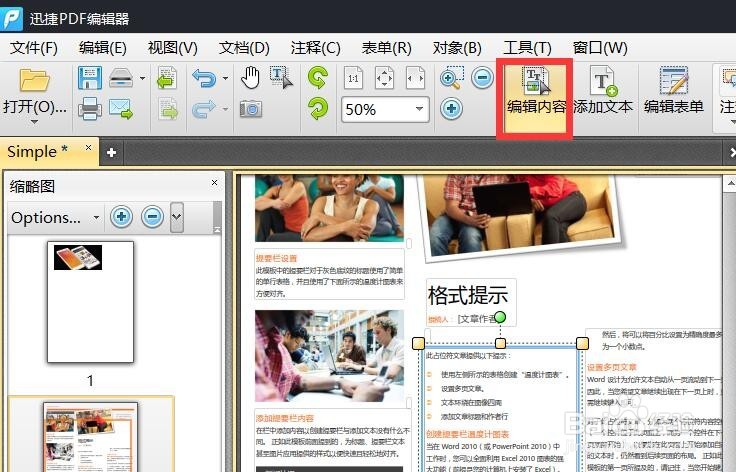
Task: Click the fit page icon
Action: [384, 78]
